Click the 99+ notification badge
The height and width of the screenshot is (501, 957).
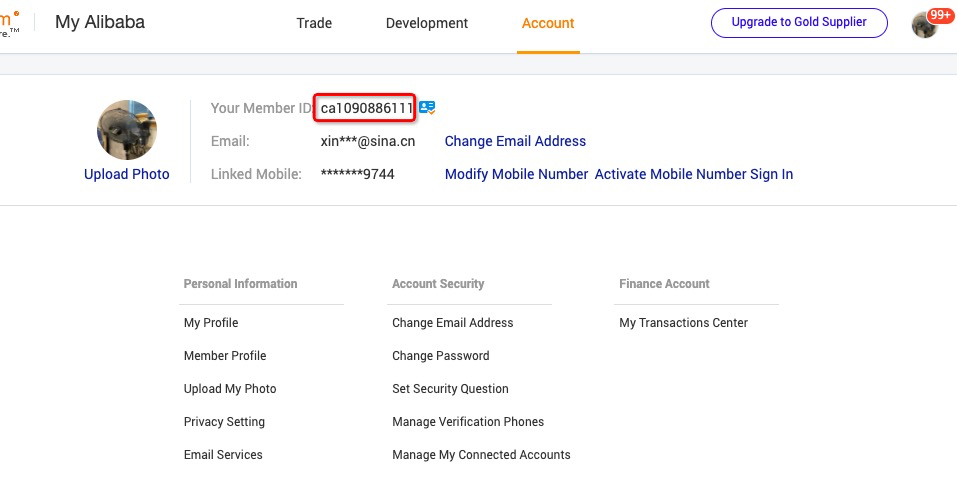pos(940,15)
